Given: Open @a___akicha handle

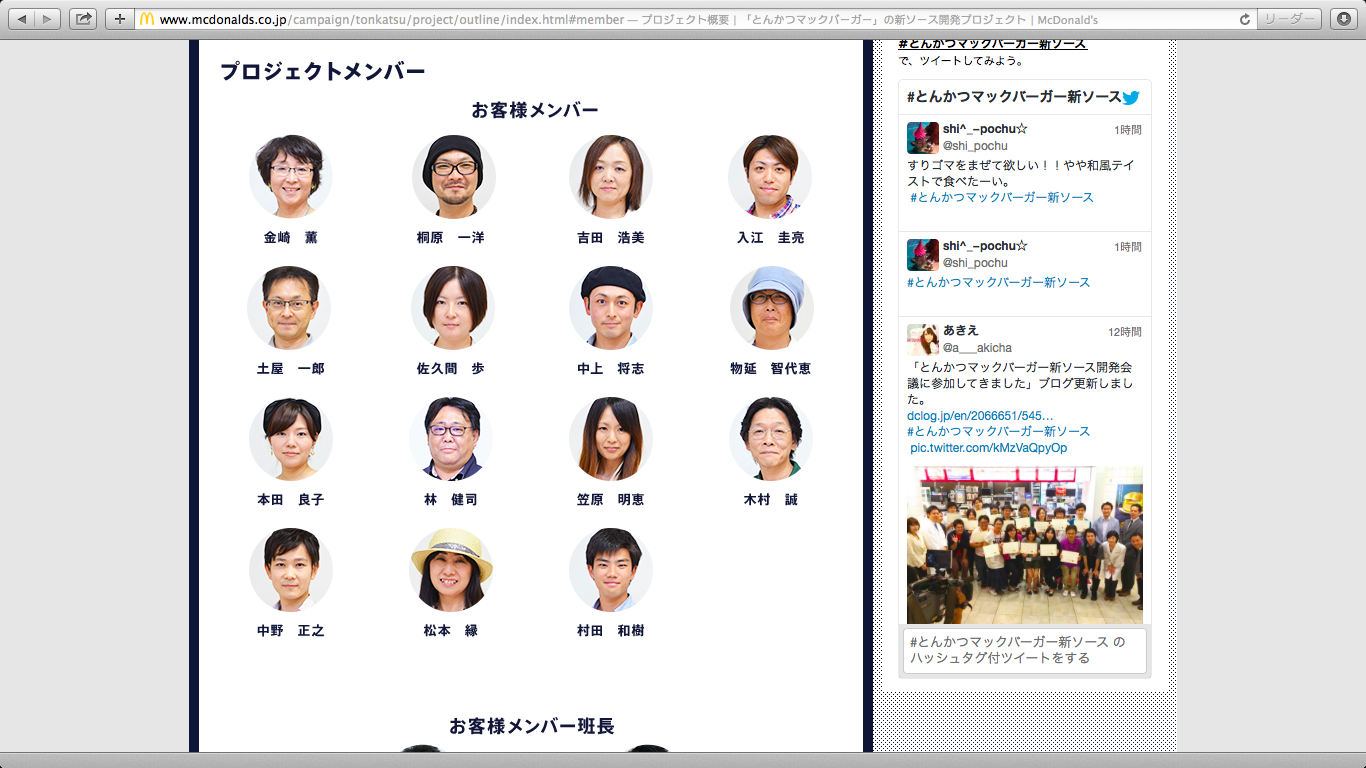Looking at the screenshot, I should (977, 348).
